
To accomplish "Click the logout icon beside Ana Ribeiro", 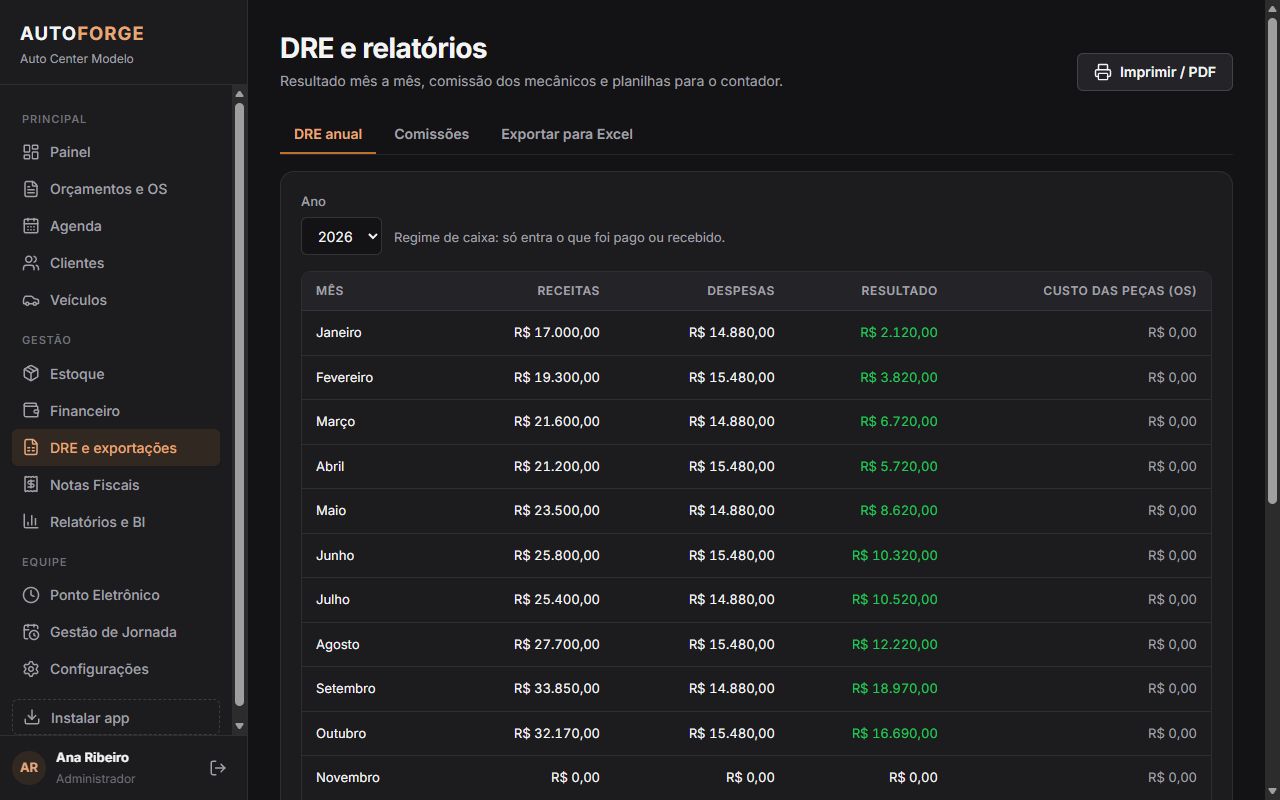I will click(218, 768).
